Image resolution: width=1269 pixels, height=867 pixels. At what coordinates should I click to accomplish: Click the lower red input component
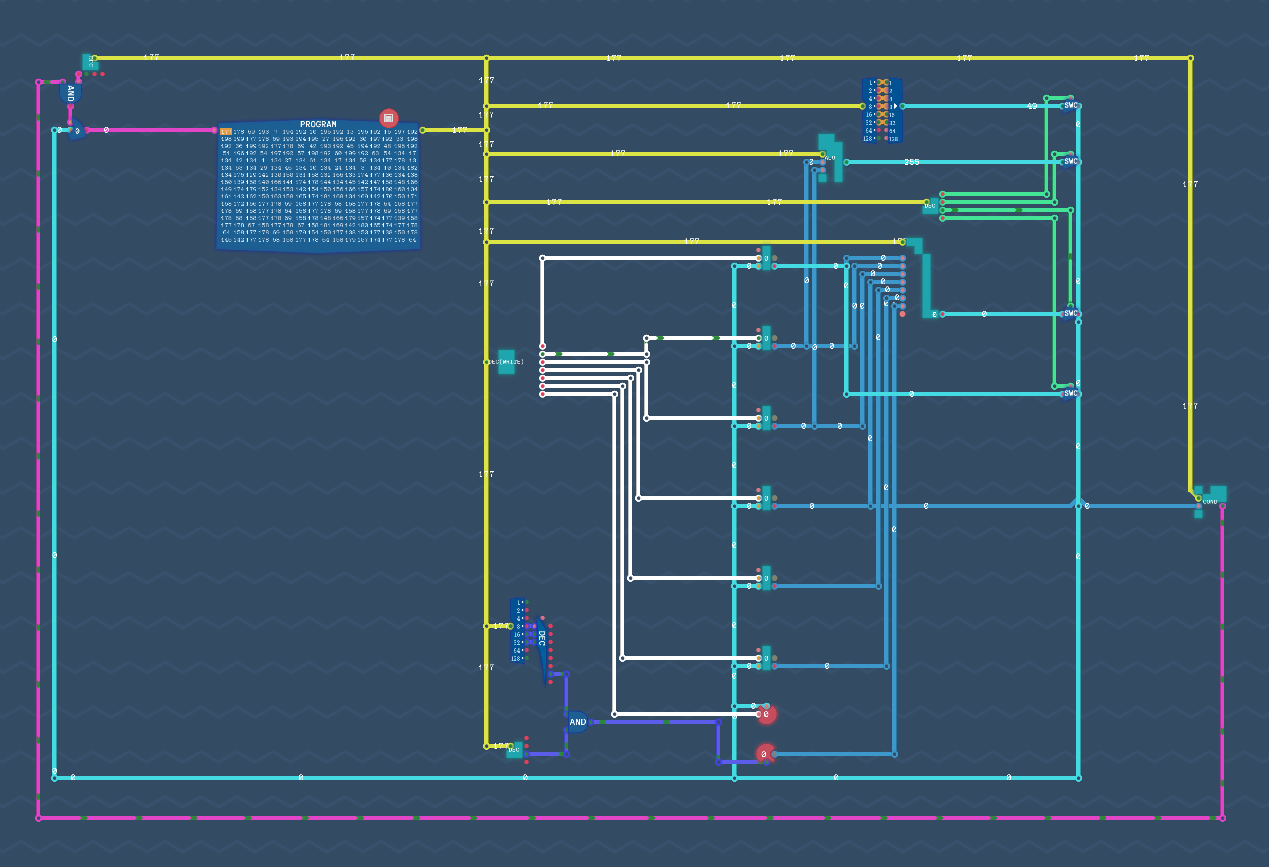pyautogui.click(x=764, y=753)
